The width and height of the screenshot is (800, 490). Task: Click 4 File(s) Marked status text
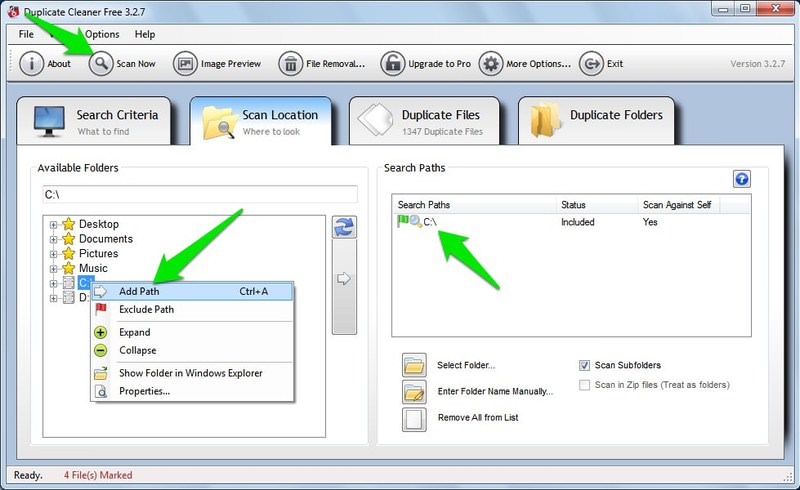point(98,475)
